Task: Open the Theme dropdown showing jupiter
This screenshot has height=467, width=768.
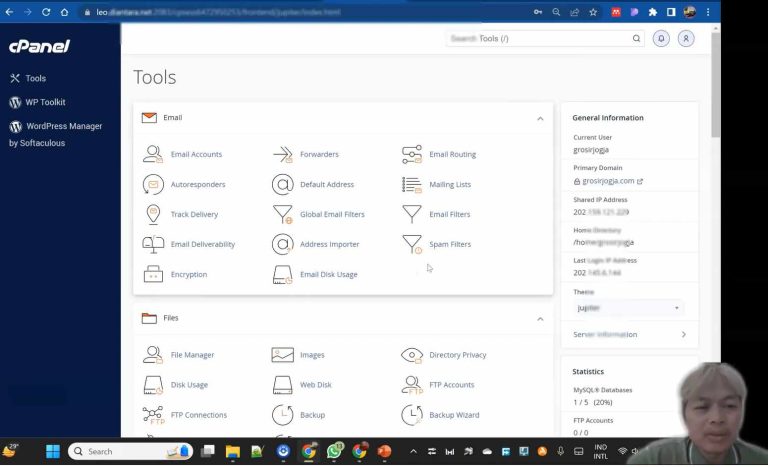Action: coord(628,308)
